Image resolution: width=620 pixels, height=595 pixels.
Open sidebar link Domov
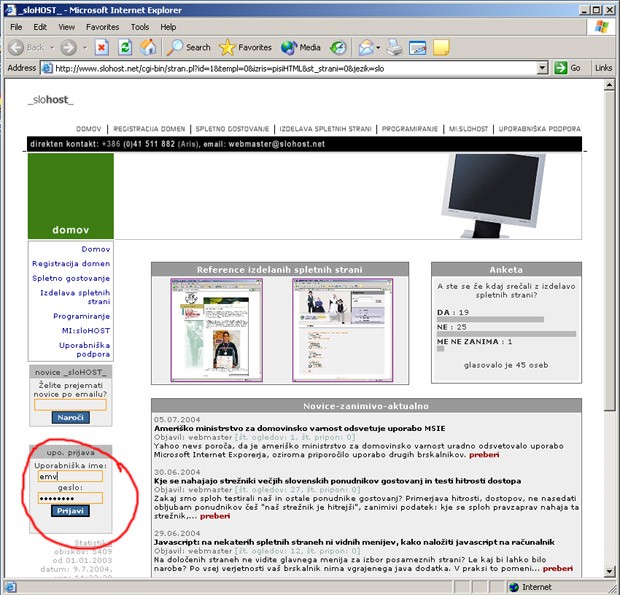(96, 249)
